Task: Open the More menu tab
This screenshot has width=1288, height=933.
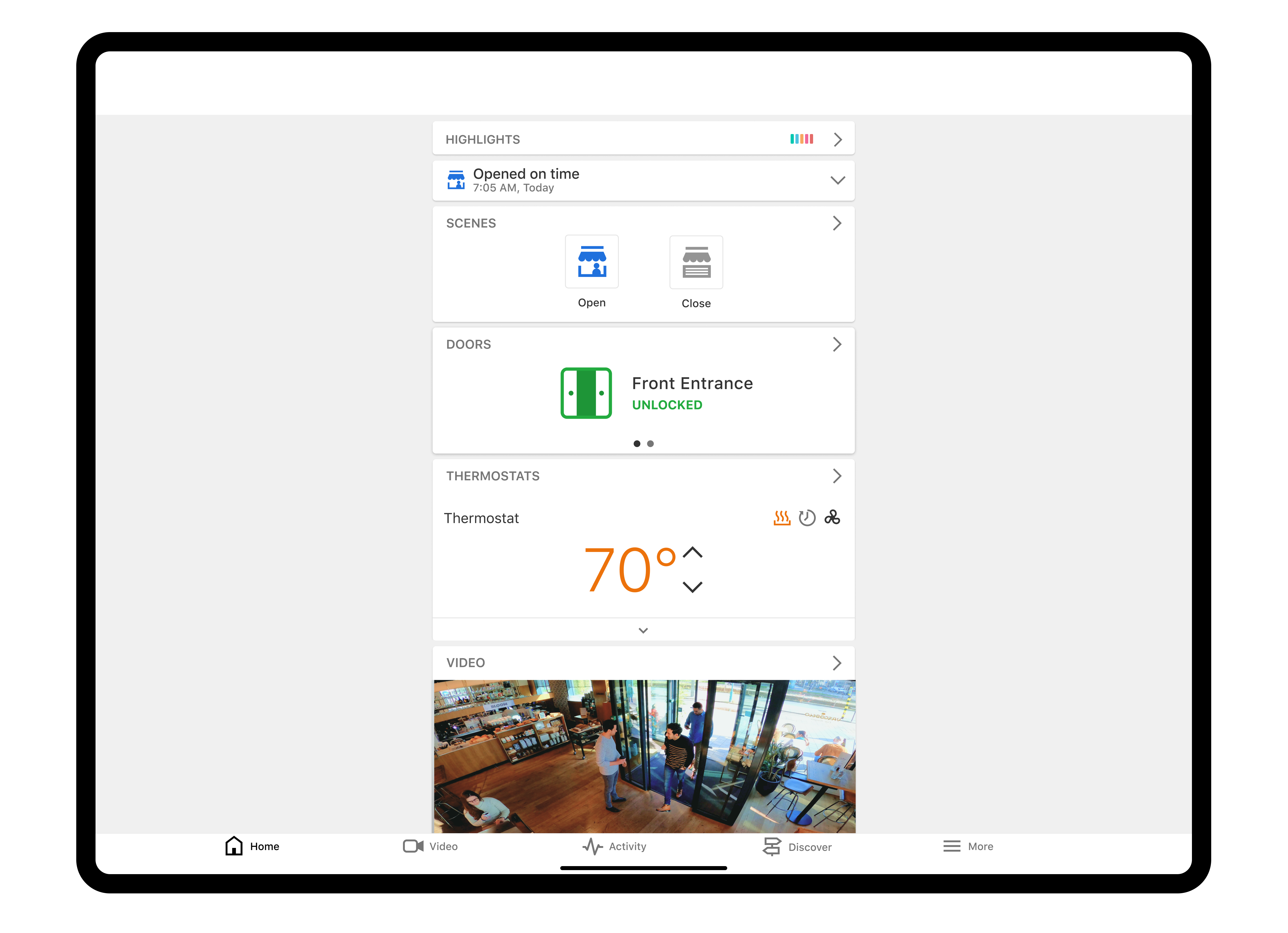Action: click(x=968, y=846)
